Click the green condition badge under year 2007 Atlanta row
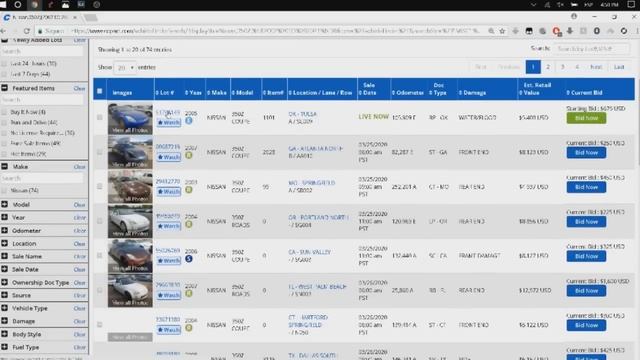Viewport: 640px width, 360px height. 189,156
